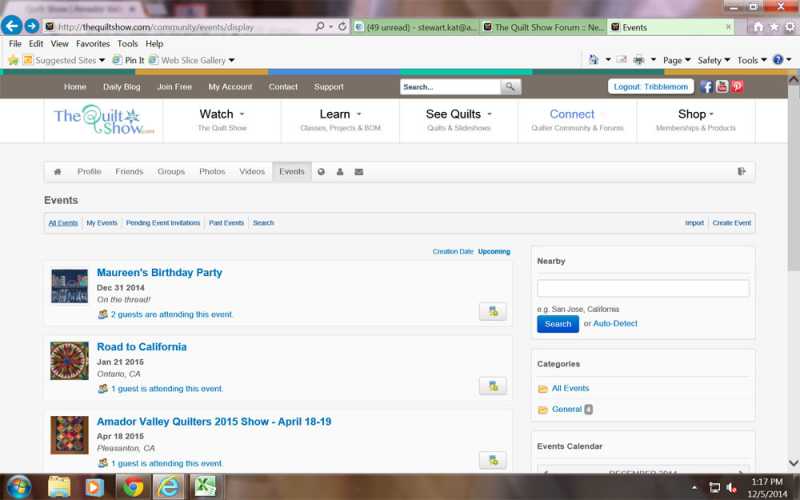The height and width of the screenshot is (500, 800).
Task: Expand the See Quilts dropdown menu
Action: pos(458,114)
